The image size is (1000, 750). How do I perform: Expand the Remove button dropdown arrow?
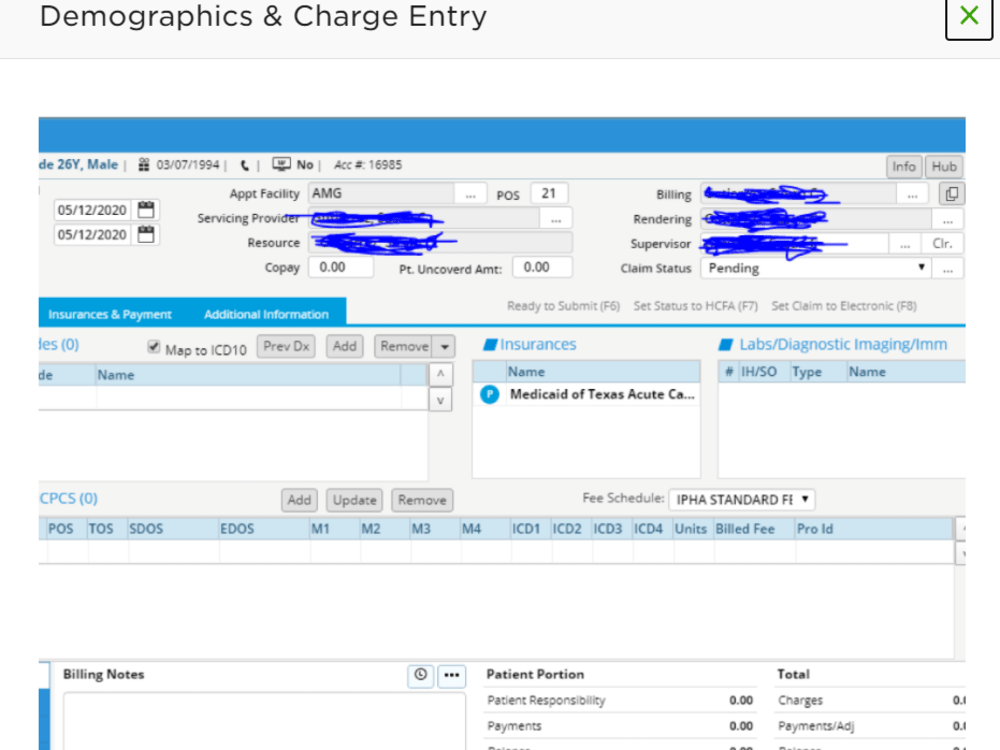(445, 347)
